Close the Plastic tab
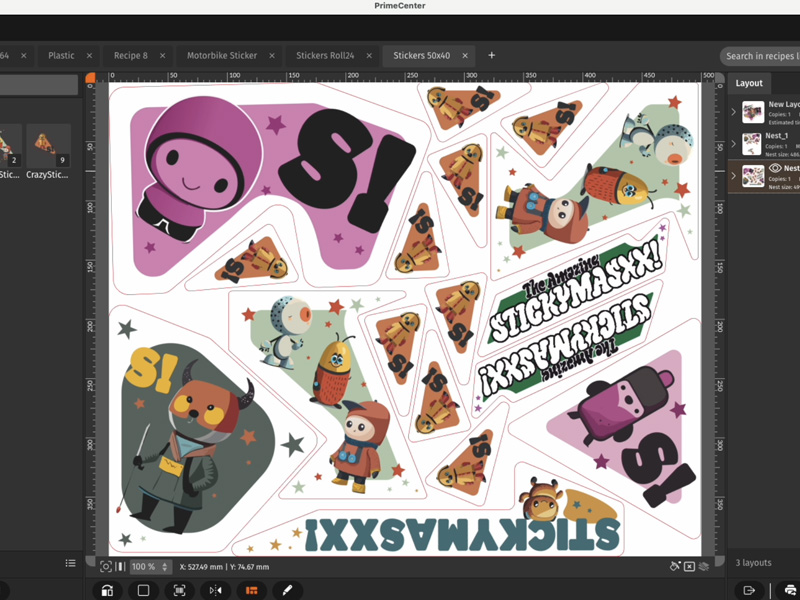 coord(89,56)
